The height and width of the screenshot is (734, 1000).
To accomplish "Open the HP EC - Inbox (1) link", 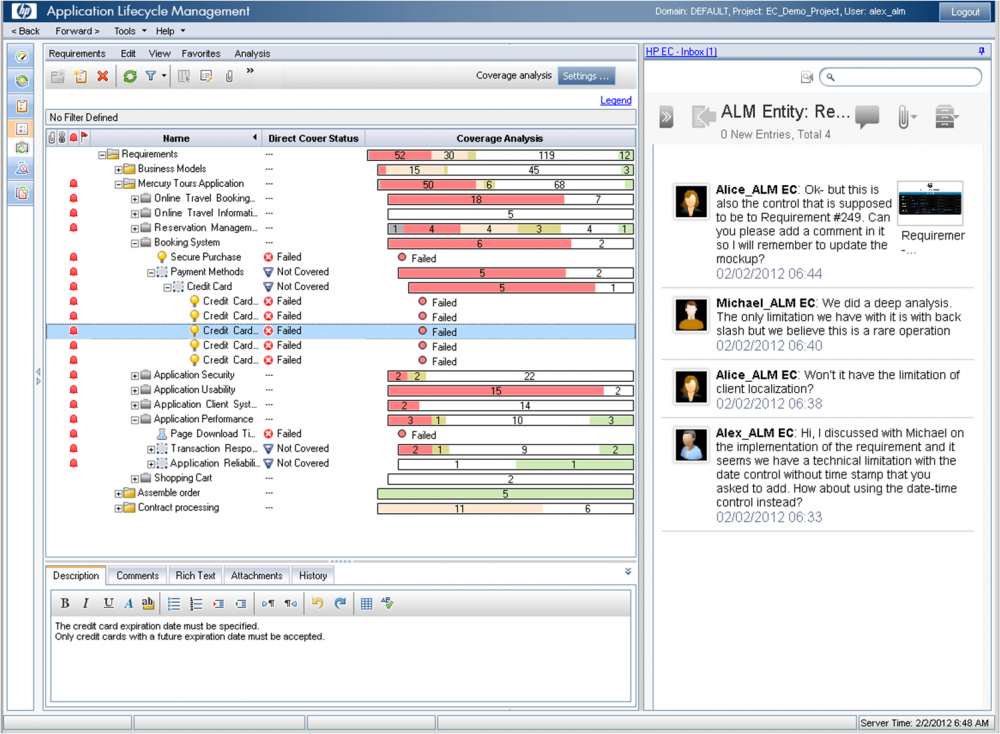I will click(681, 52).
